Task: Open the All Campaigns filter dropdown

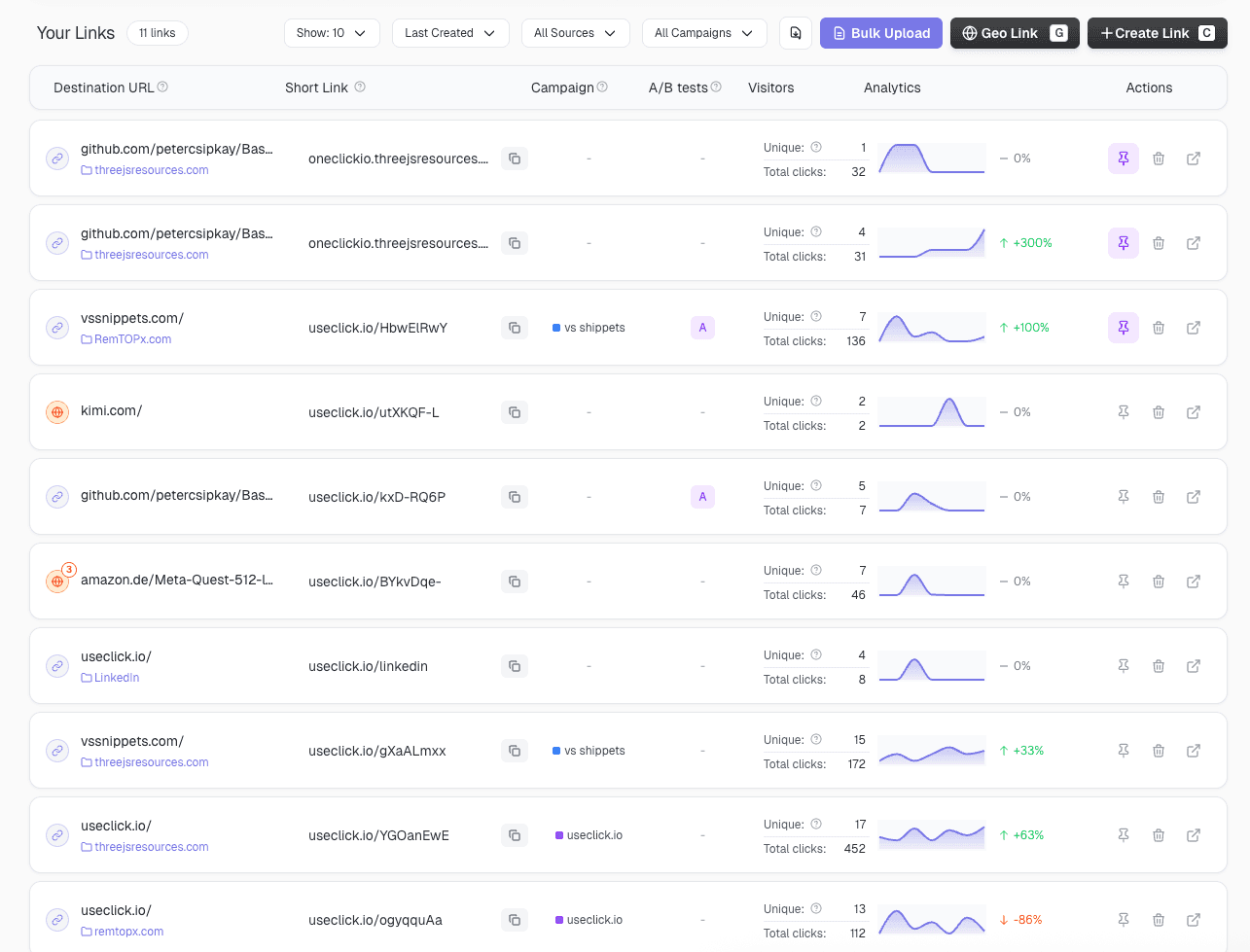Action: click(704, 33)
